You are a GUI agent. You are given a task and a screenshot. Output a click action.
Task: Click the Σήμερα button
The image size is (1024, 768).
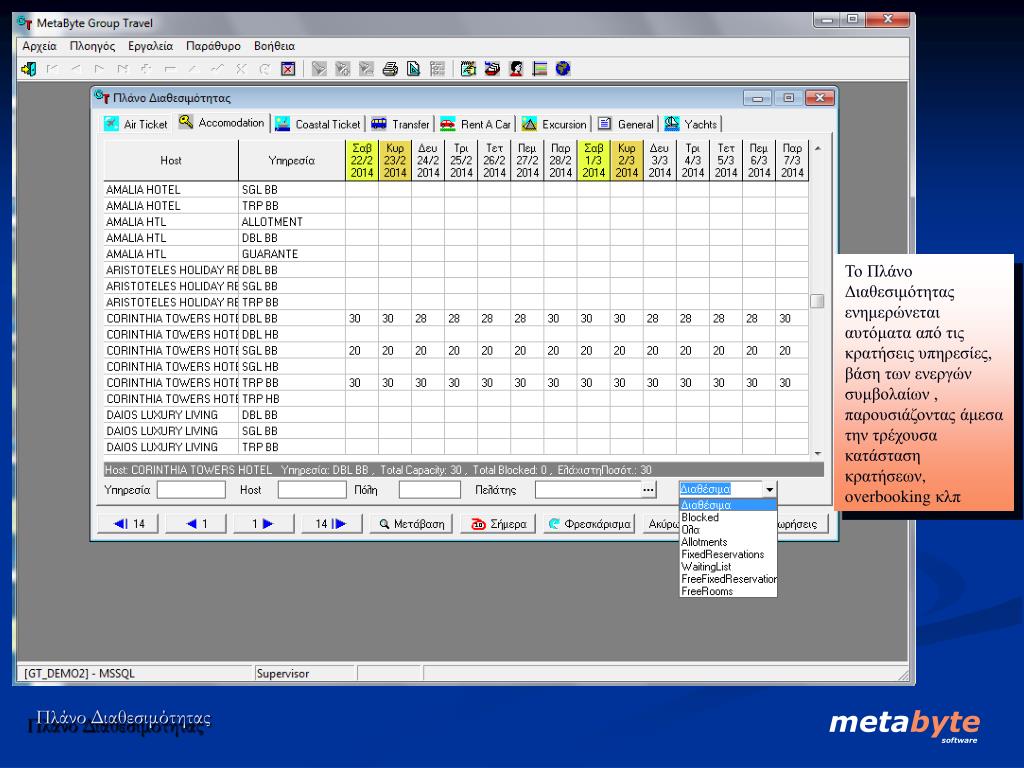coord(498,524)
